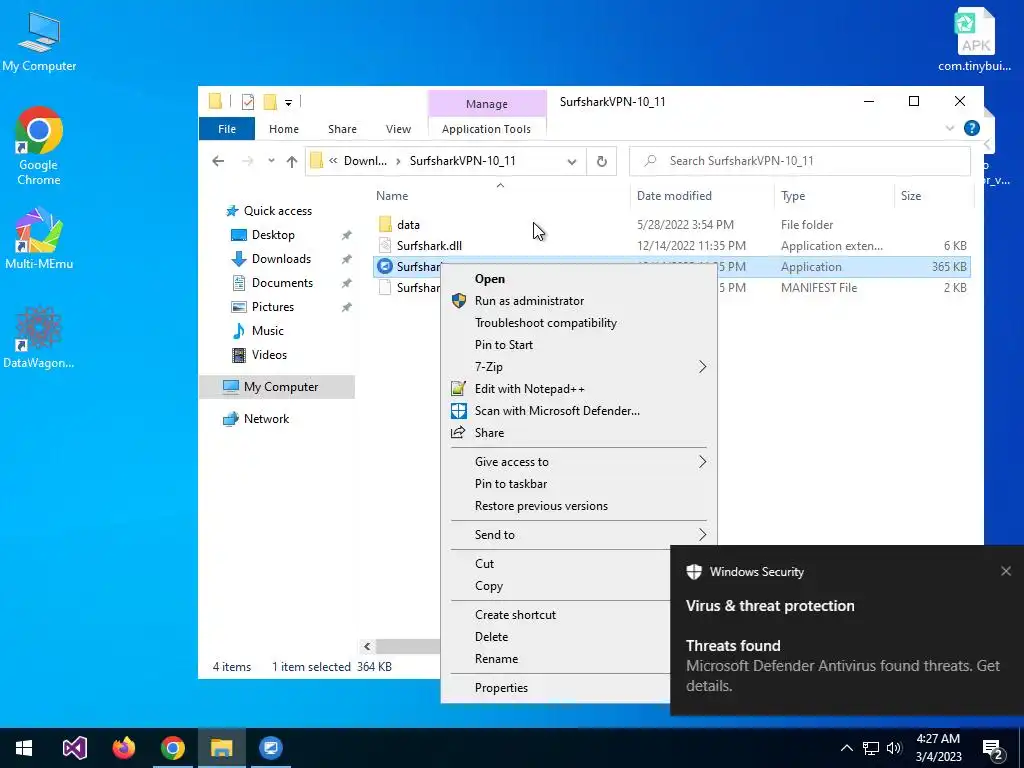Image resolution: width=1024 pixels, height=768 pixels.
Task: Sort by Size column header
Action: [910, 196]
